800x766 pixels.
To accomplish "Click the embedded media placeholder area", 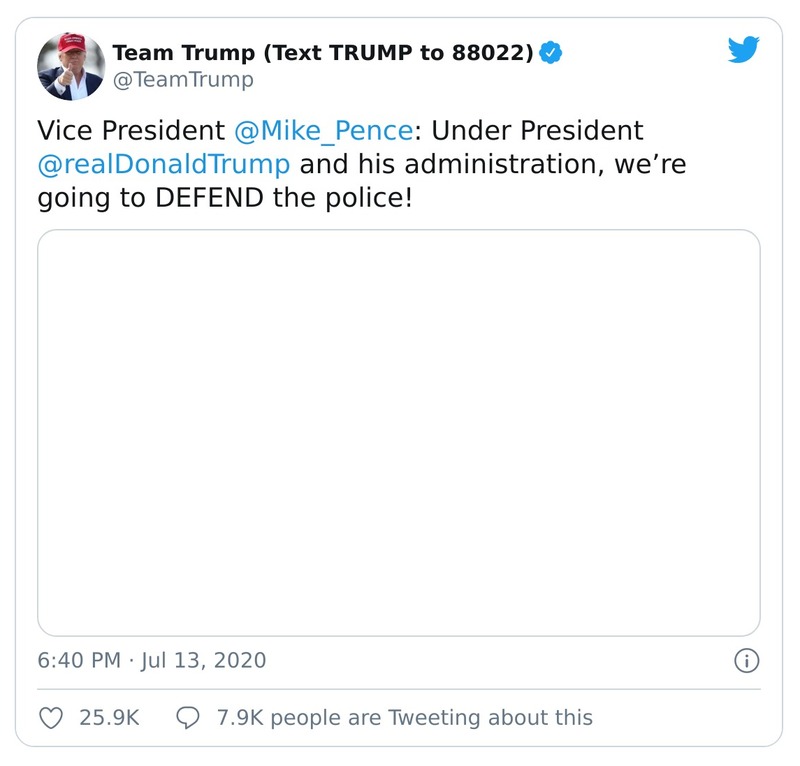I will tap(400, 431).
